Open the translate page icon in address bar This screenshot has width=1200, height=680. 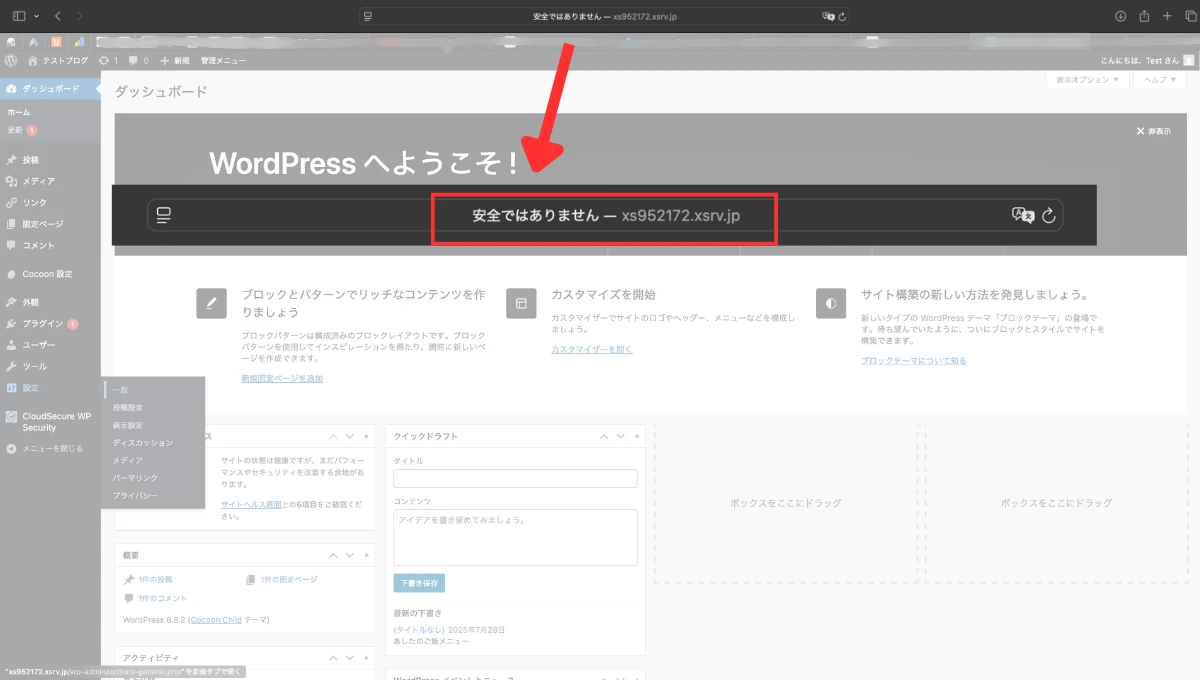[828, 16]
